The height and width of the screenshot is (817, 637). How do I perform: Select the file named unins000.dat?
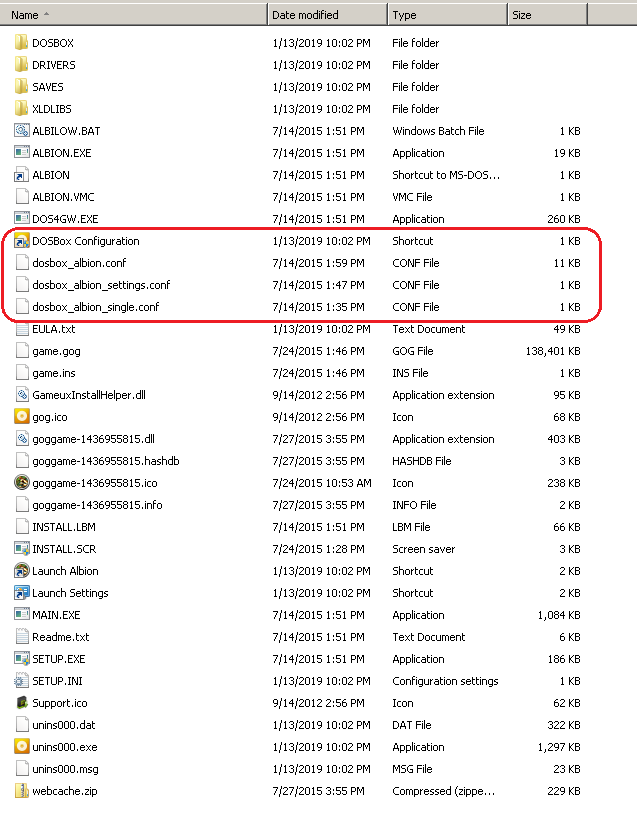click(64, 725)
